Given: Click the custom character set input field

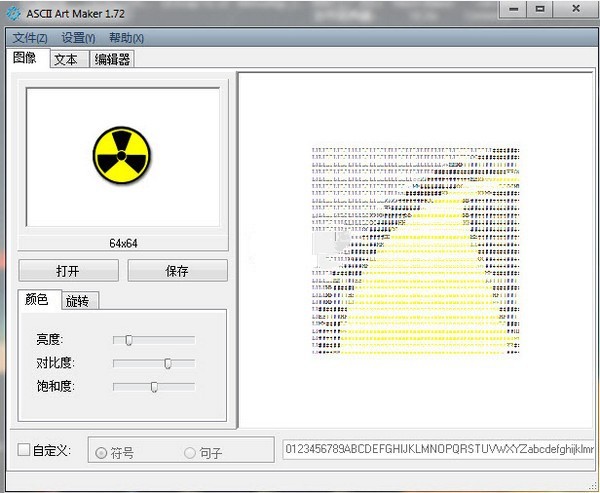Looking at the screenshot, I should click(x=439, y=449).
